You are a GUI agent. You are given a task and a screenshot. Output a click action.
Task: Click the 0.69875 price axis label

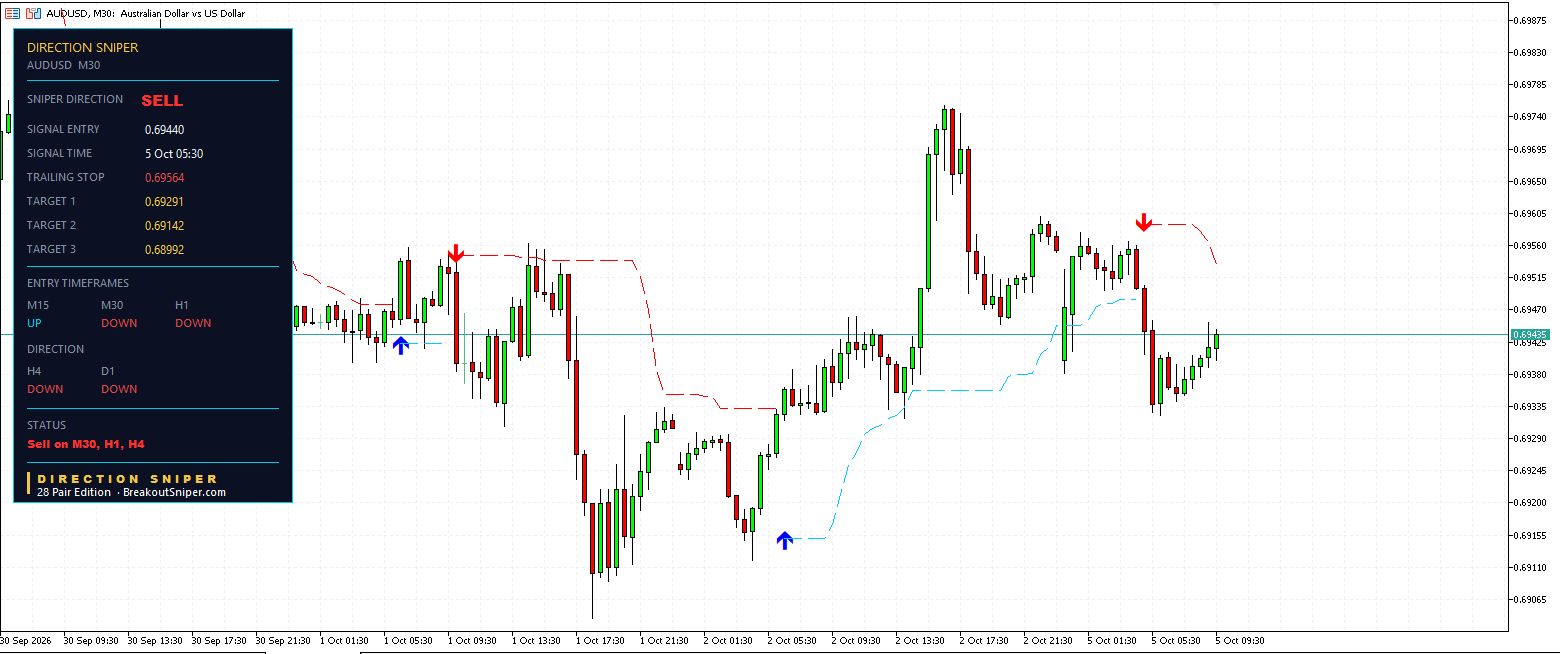tap(1531, 20)
